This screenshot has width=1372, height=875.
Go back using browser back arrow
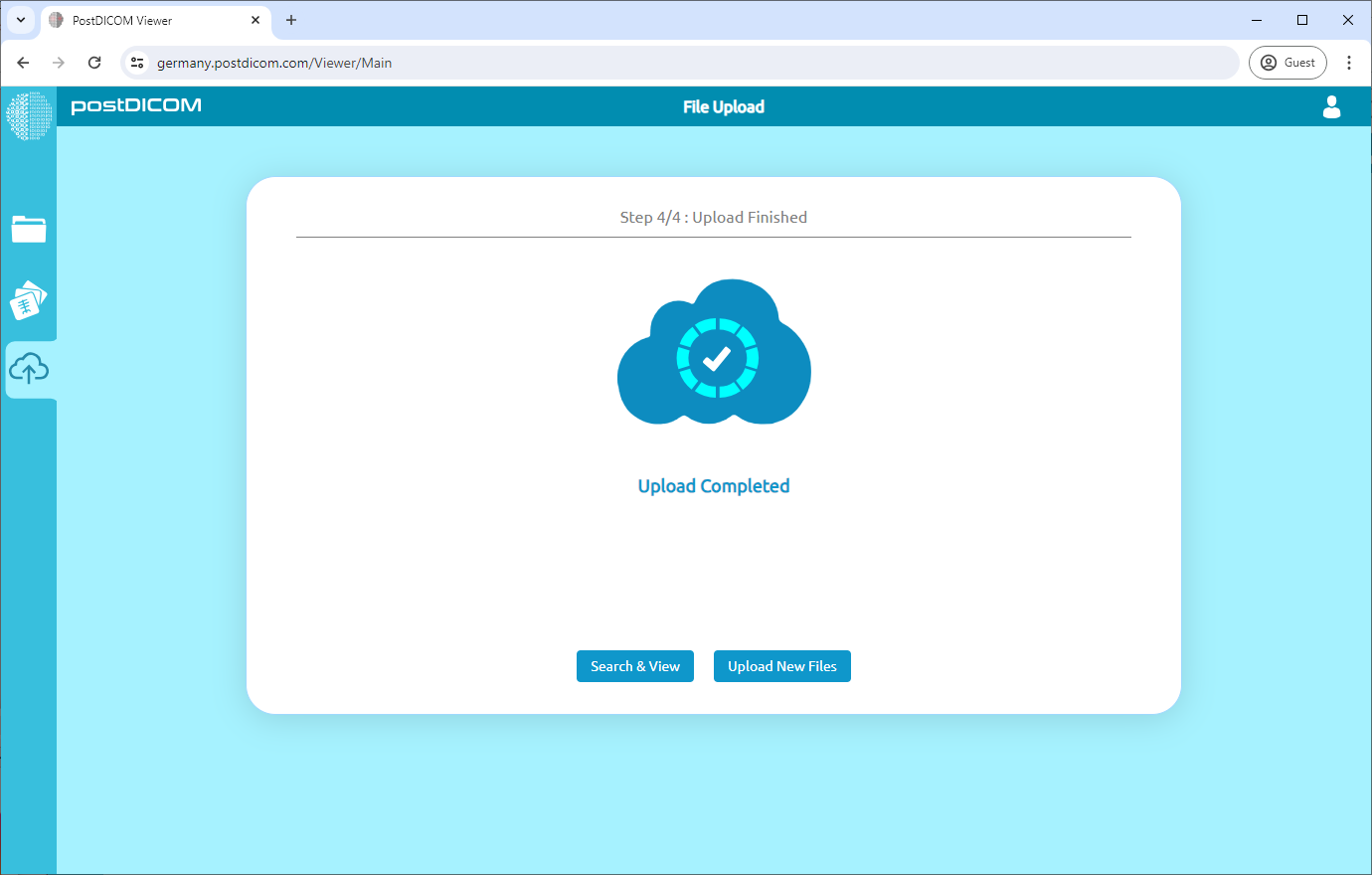pos(23,63)
